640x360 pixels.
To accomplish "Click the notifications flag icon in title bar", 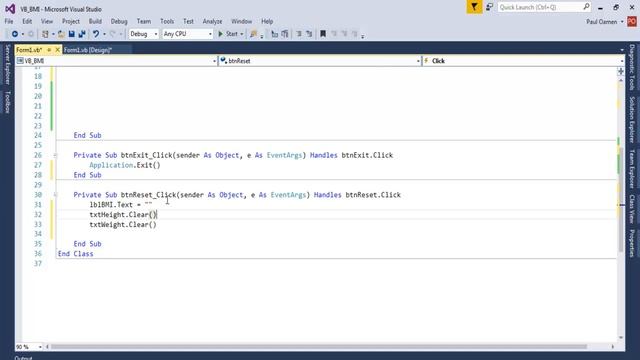I will pyautogui.click(x=474, y=7).
